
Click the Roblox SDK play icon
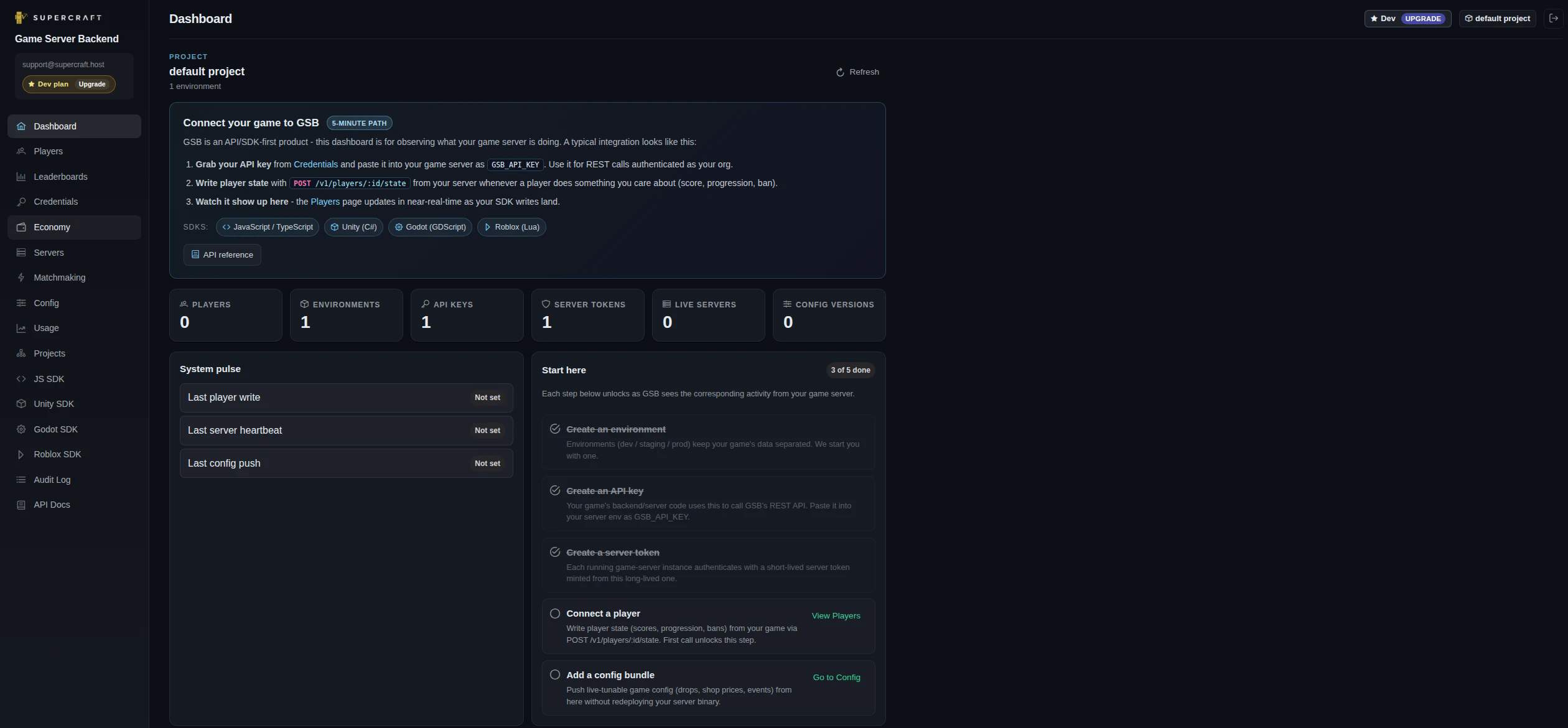coord(21,454)
